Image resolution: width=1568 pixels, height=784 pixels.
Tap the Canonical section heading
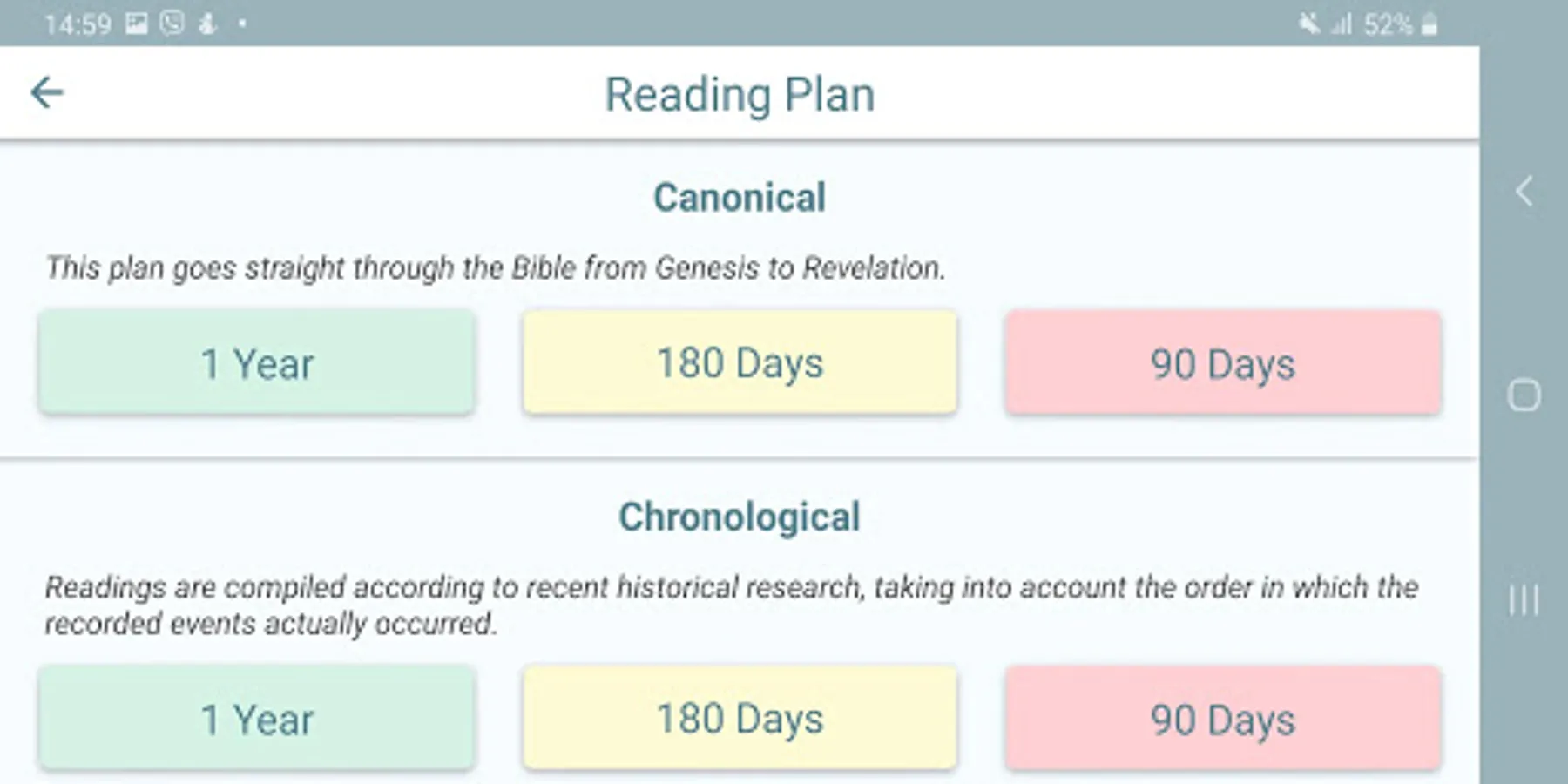click(740, 198)
